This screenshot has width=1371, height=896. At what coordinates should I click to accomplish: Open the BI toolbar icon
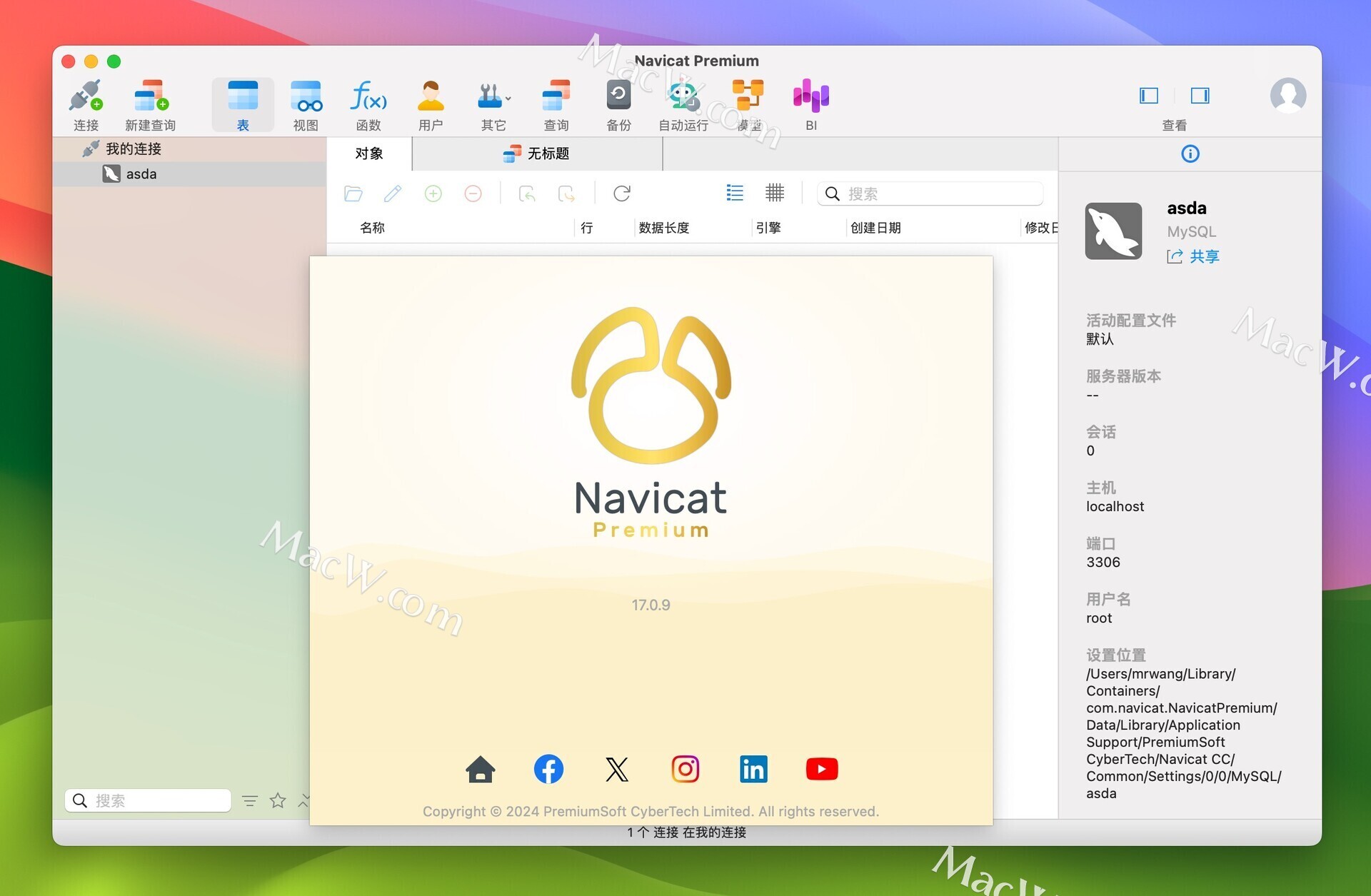[811, 105]
